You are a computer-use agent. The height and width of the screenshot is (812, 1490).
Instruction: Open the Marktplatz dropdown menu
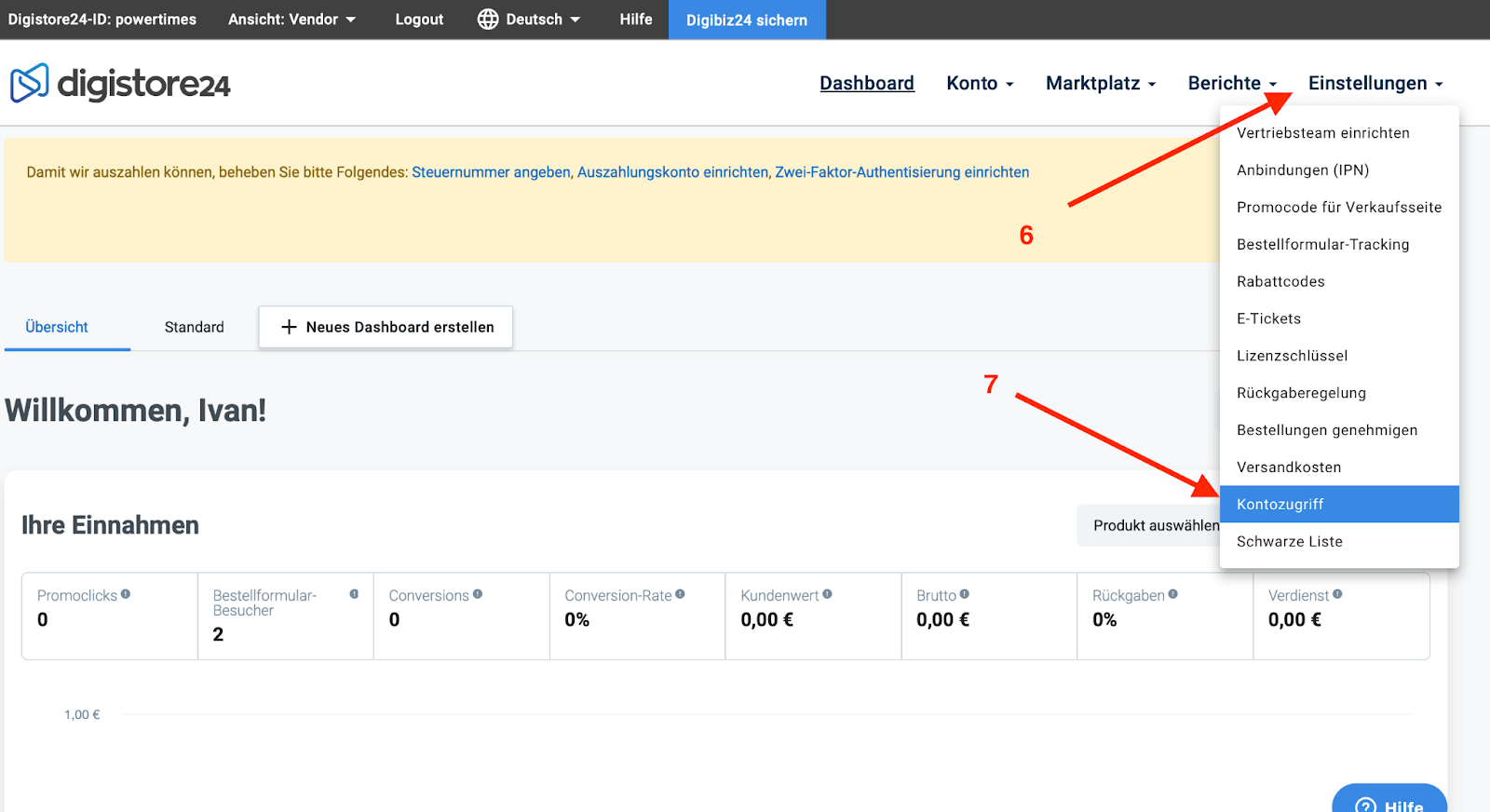1101,84
